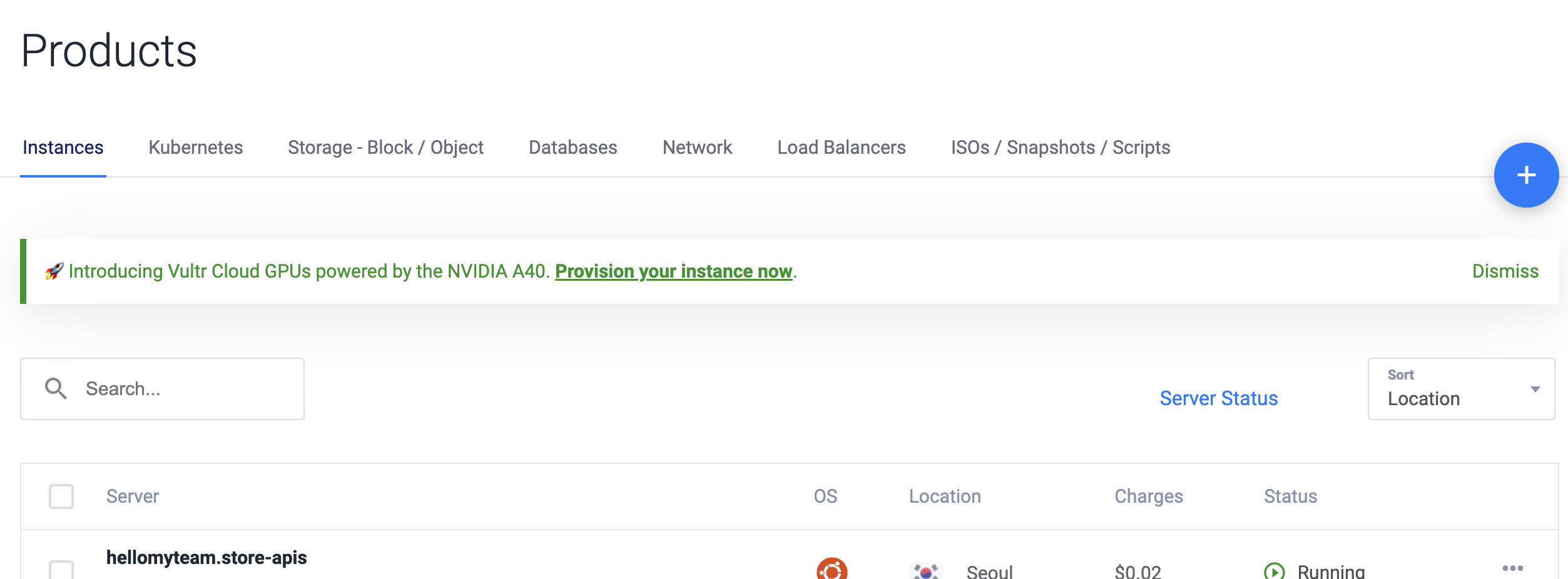Click the Products page heading

click(109, 51)
